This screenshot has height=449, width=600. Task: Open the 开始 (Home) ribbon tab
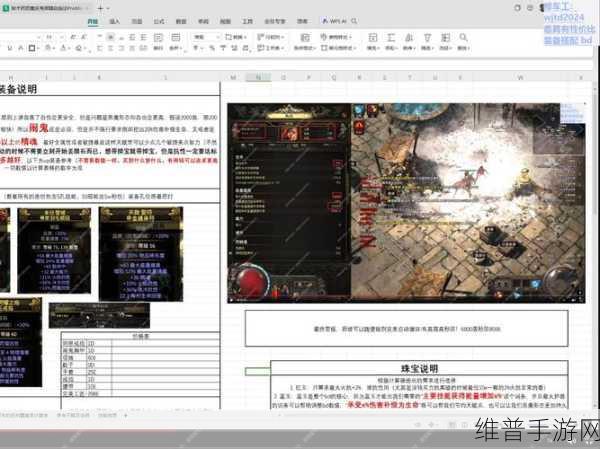[x=93, y=21]
